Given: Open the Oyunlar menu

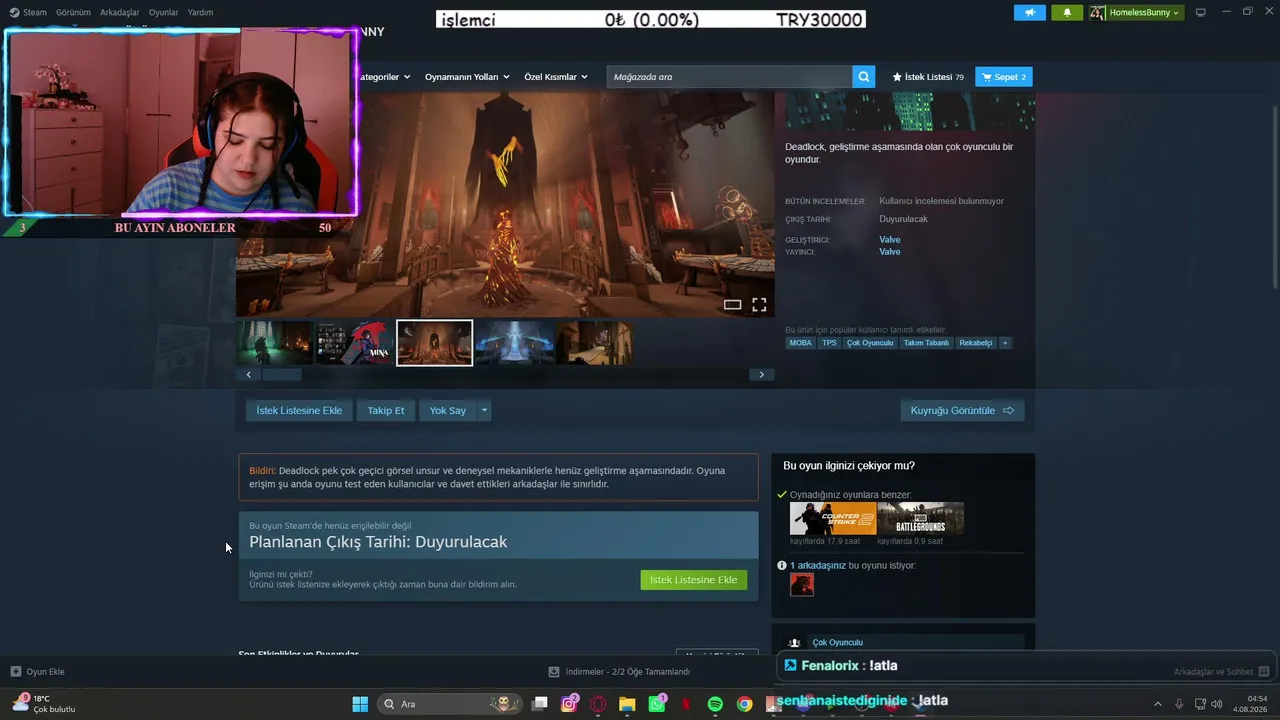Looking at the screenshot, I should (x=164, y=13).
